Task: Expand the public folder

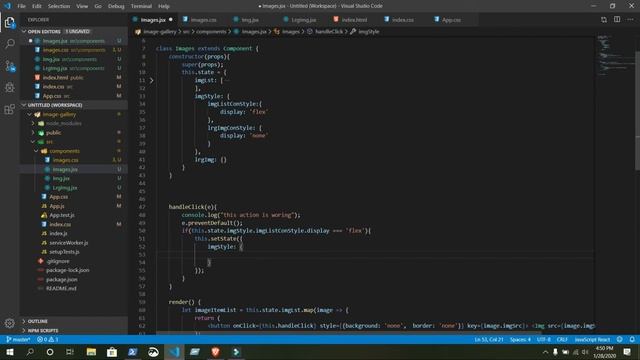Action: click(33, 133)
